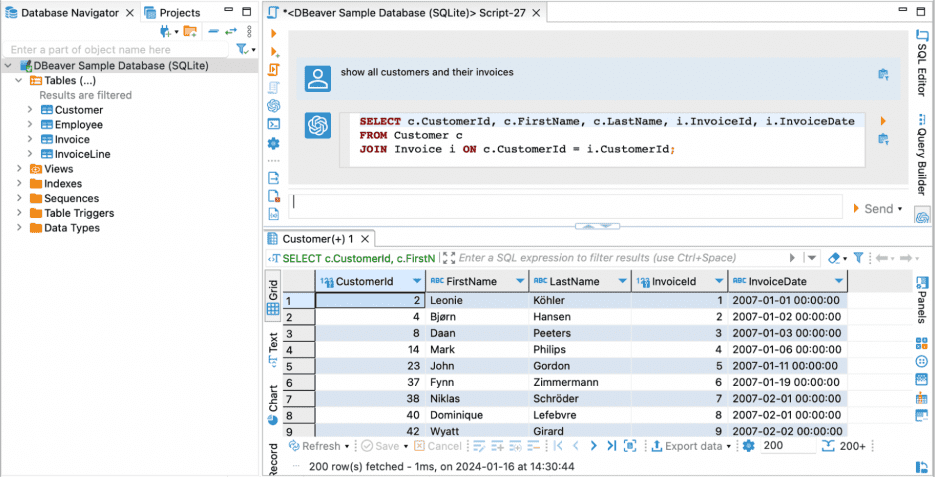The height and width of the screenshot is (477, 935).
Task: Click the Send button
Action: point(877,209)
